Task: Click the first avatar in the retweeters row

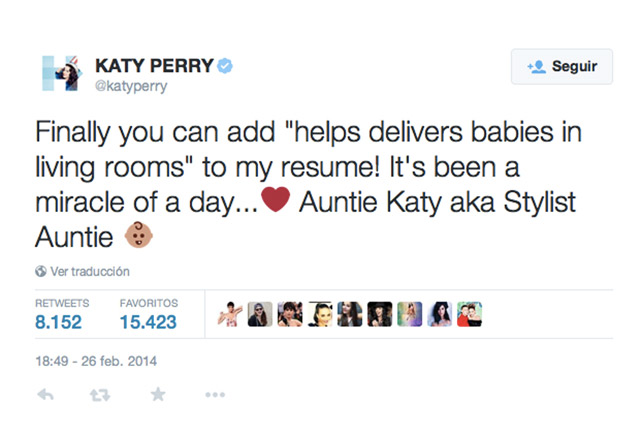Action: (231, 315)
